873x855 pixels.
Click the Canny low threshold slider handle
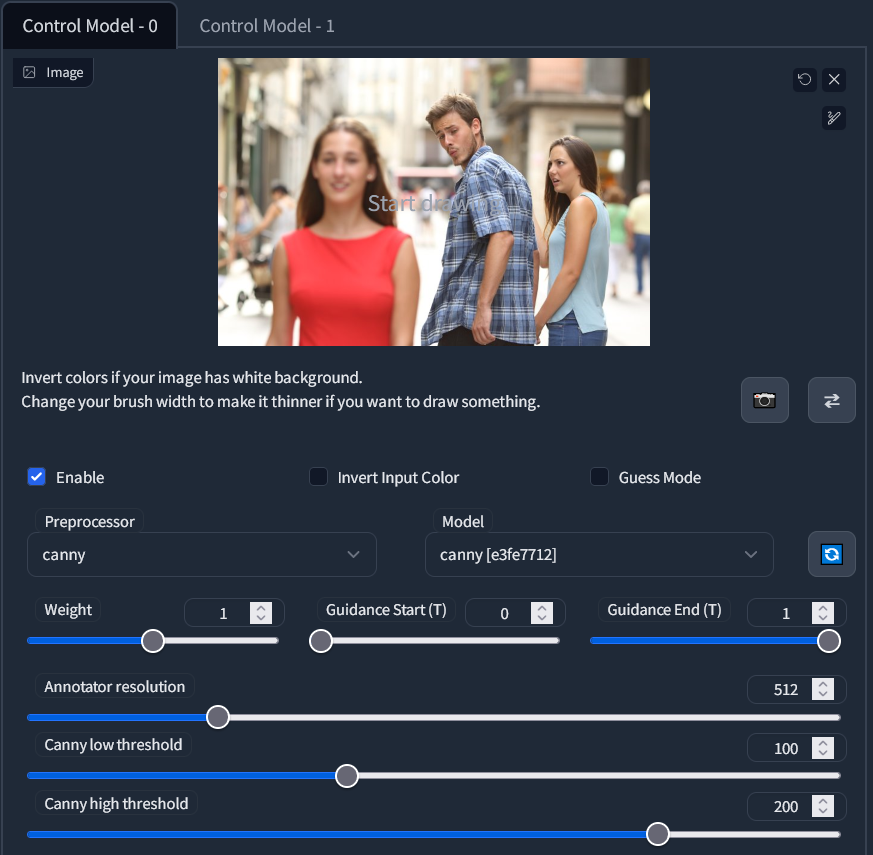(347, 775)
